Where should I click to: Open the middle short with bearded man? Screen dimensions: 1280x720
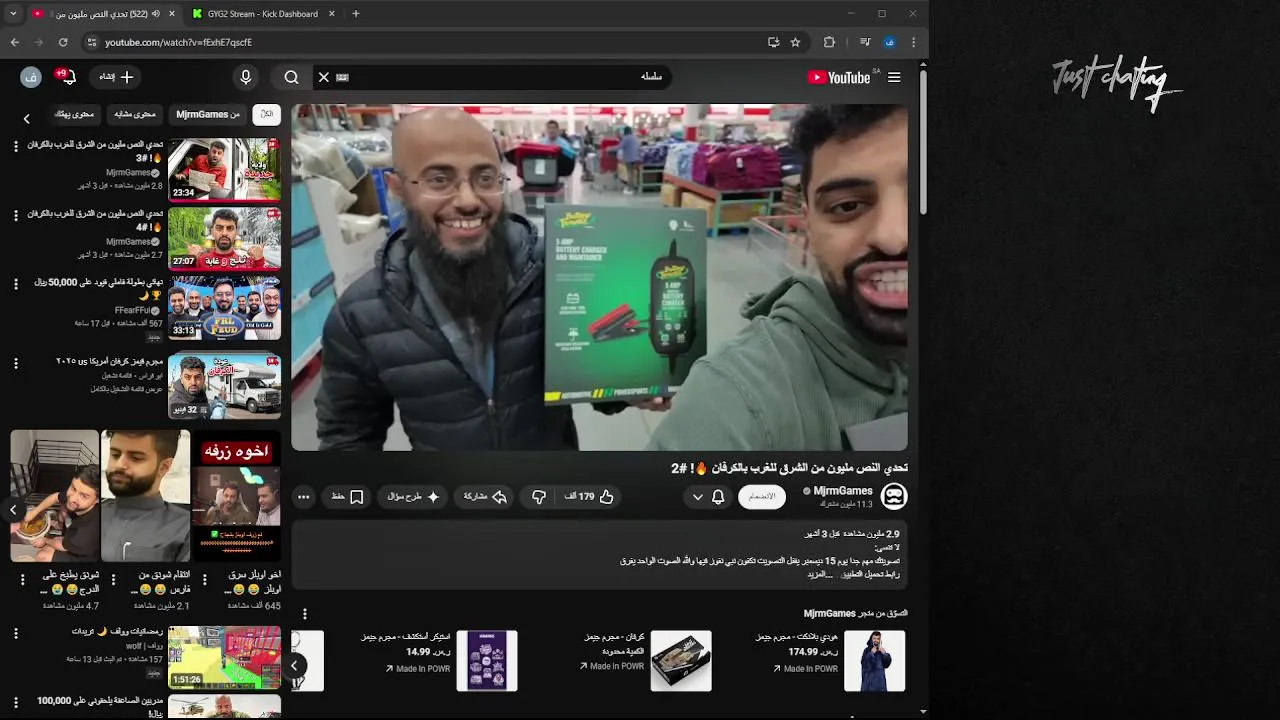click(x=145, y=496)
